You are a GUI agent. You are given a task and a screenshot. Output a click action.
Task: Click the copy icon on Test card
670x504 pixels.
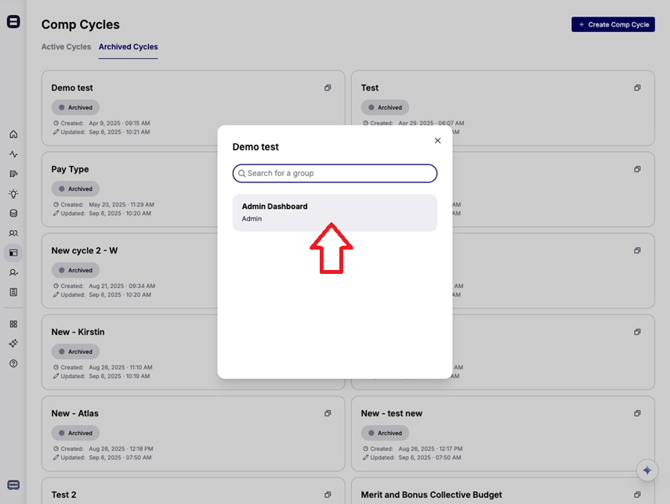click(637, 88)
